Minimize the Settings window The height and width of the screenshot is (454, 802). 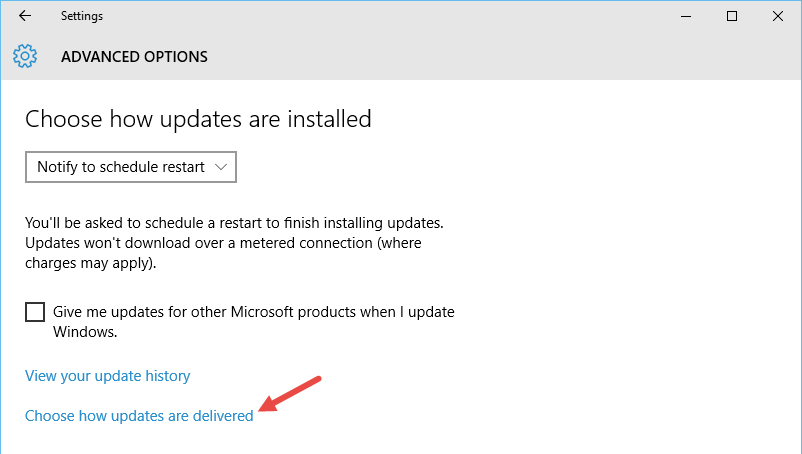coord(686,16)
